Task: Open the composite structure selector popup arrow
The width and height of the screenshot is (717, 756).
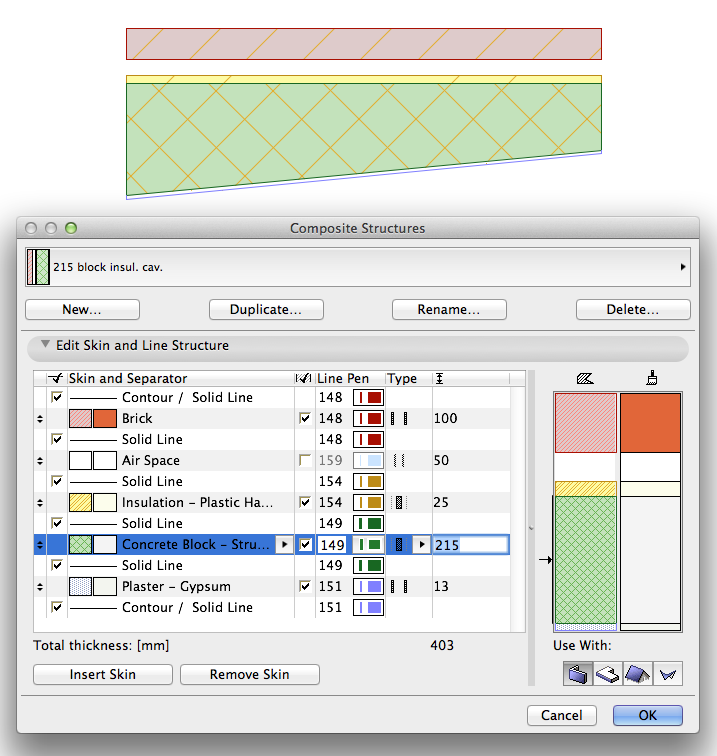Action: (683, 267)
